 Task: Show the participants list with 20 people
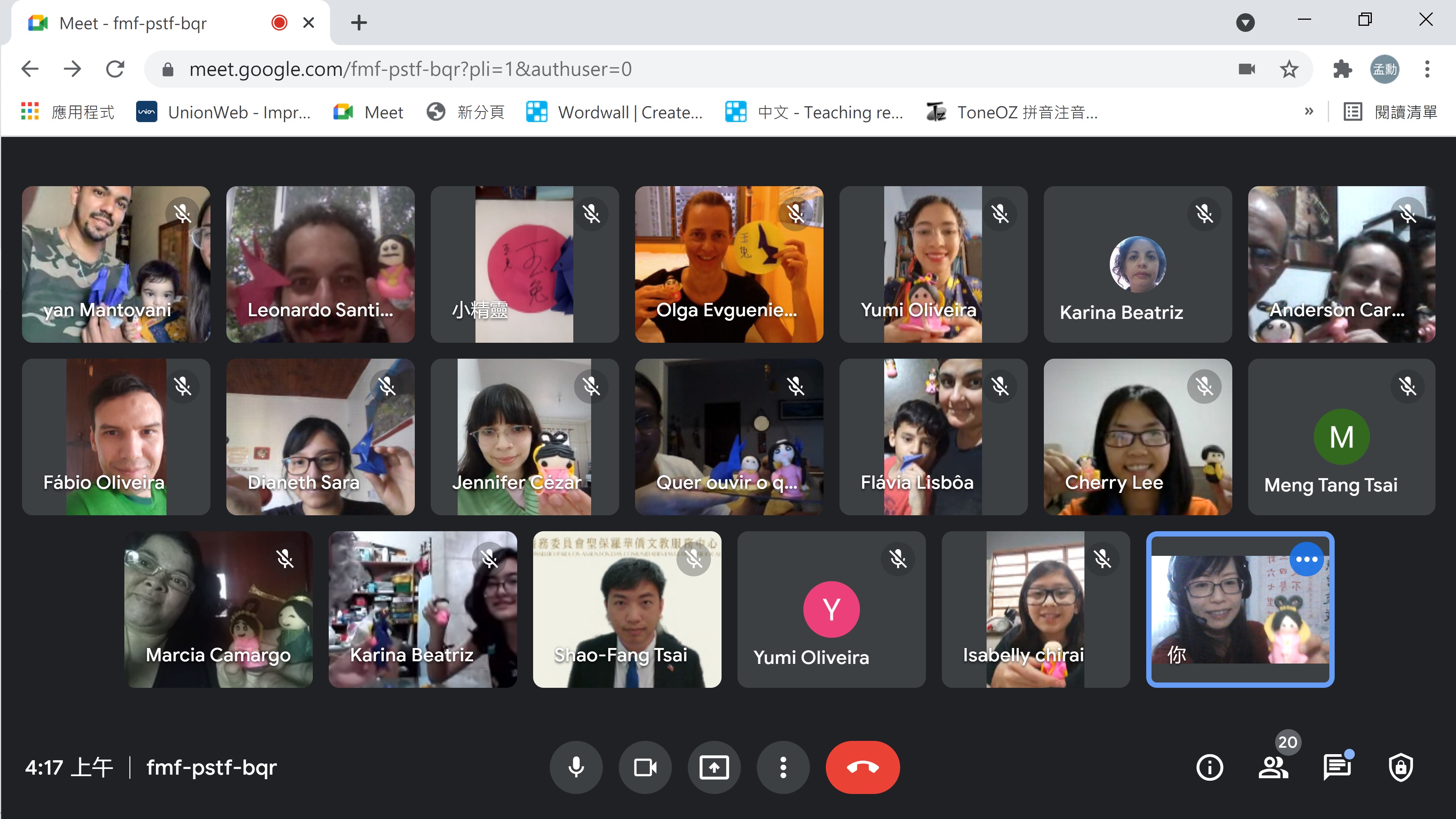point(1274,767)
